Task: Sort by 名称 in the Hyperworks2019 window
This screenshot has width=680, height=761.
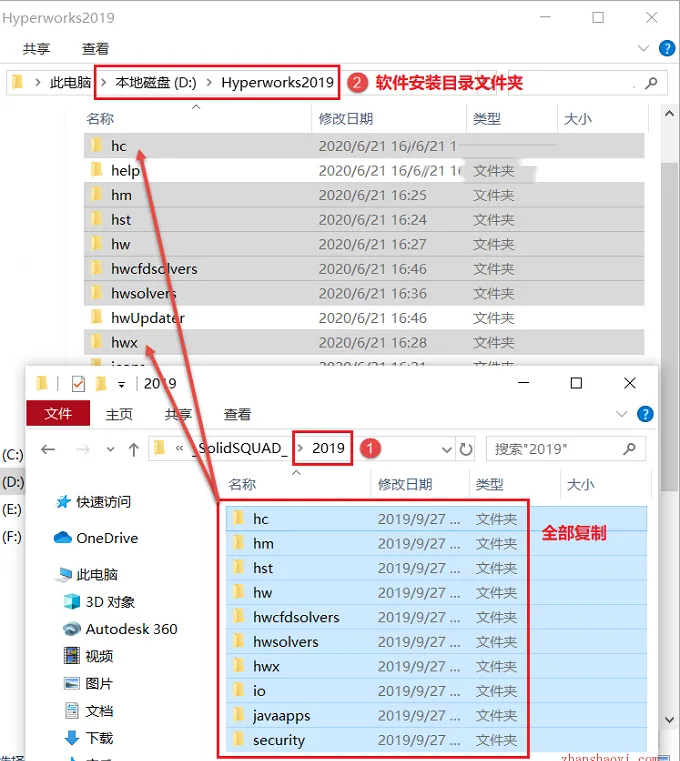Action: [100, 118]
